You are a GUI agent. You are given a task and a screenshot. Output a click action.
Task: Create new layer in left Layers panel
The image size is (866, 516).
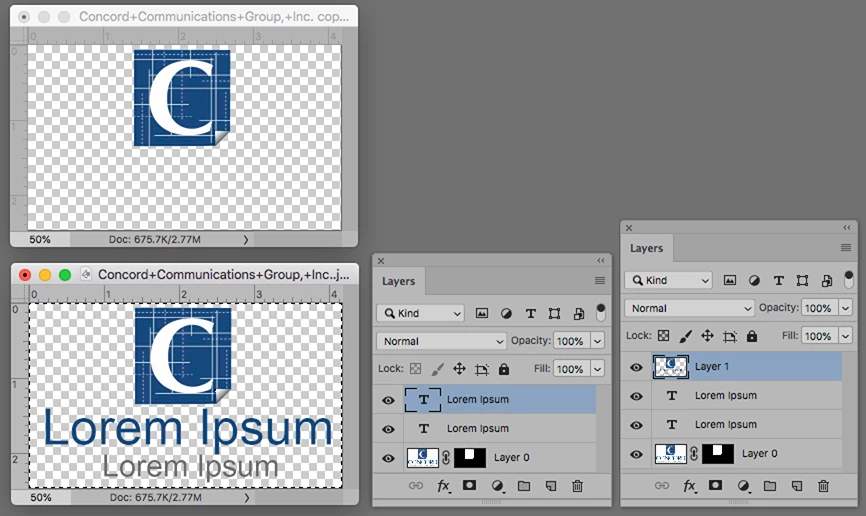point(551,486)
